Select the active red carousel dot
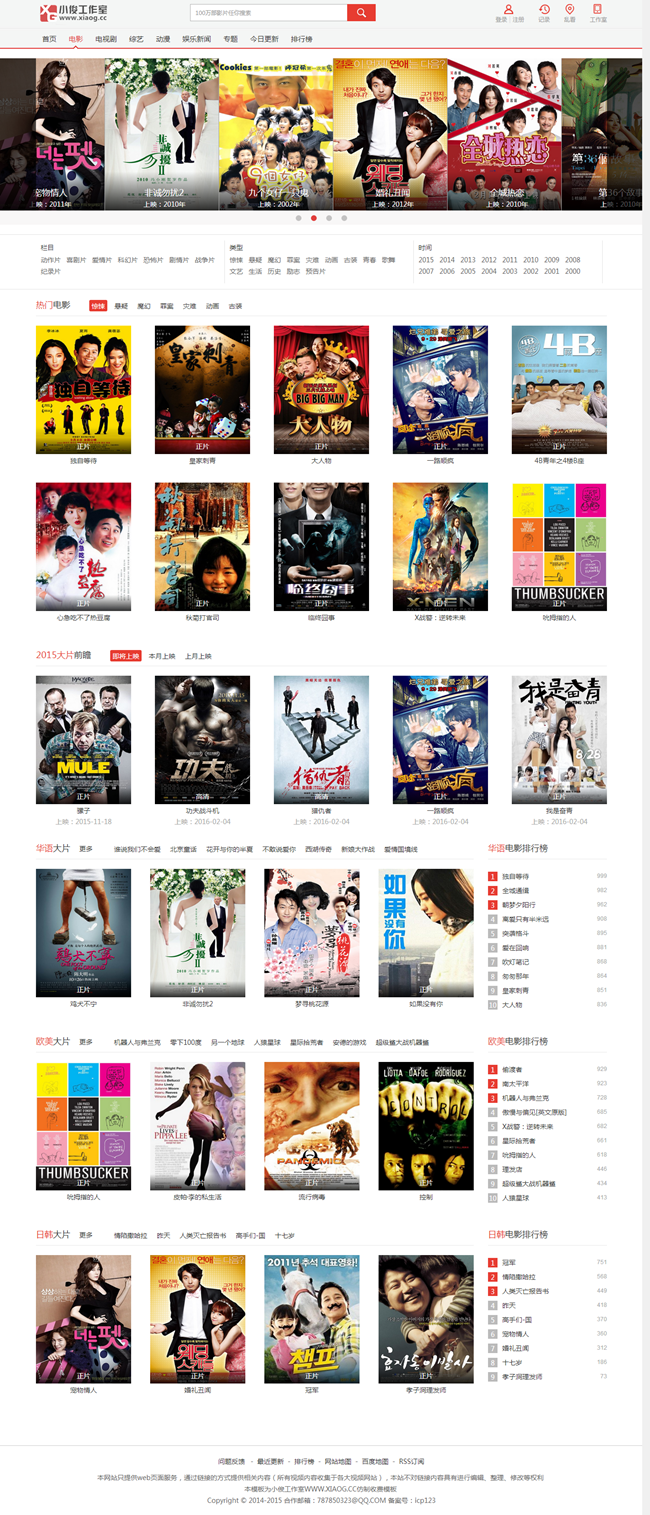Viewport: 650px width, 1515px height. point(314,217)
